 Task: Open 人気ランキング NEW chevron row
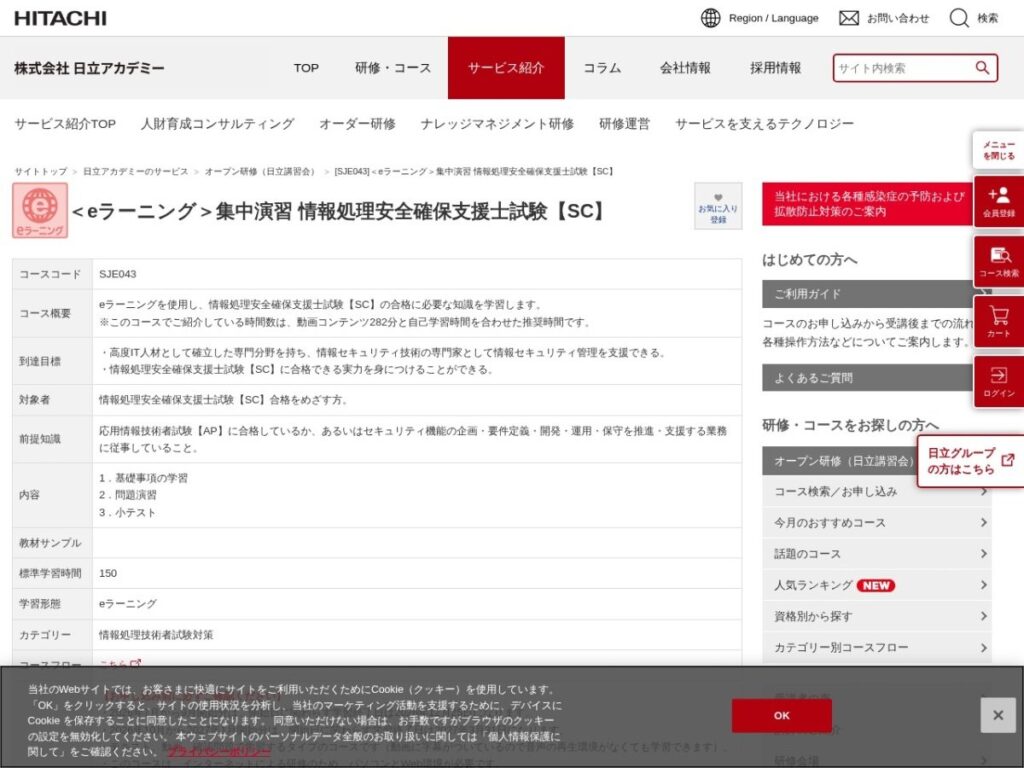tap(877, 585)
